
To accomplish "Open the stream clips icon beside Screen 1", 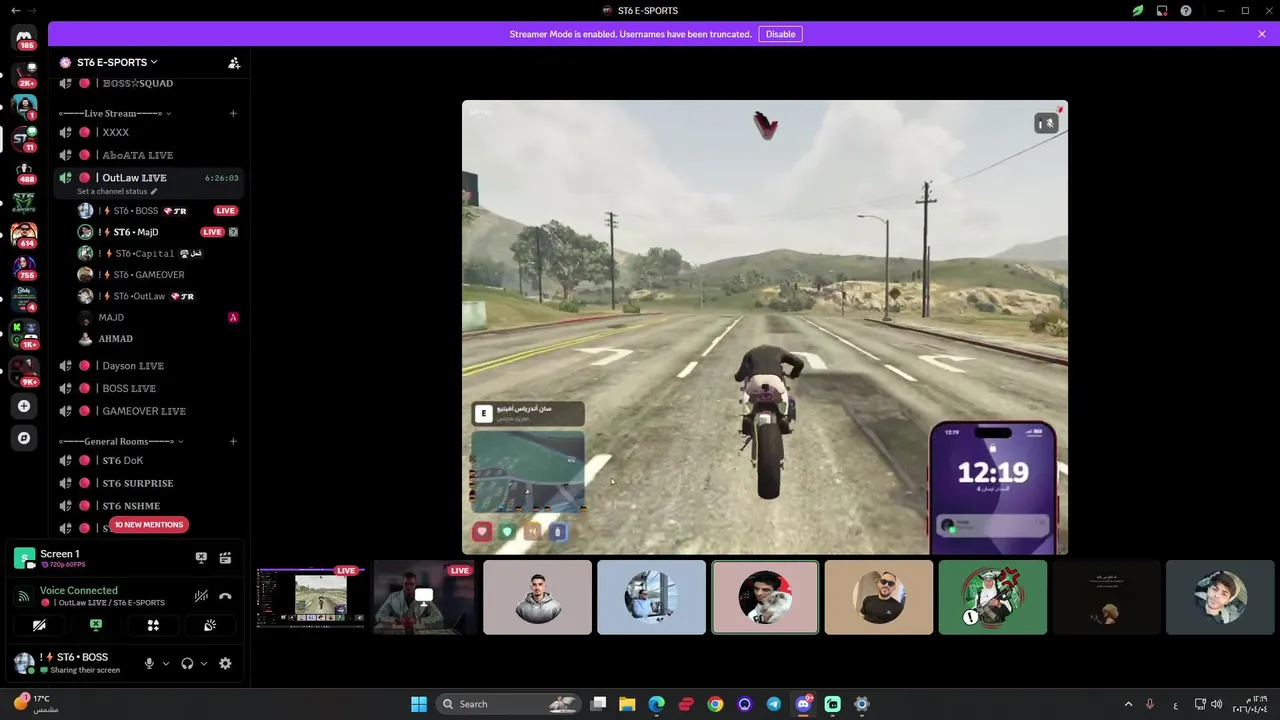I will tap(225, 558).
